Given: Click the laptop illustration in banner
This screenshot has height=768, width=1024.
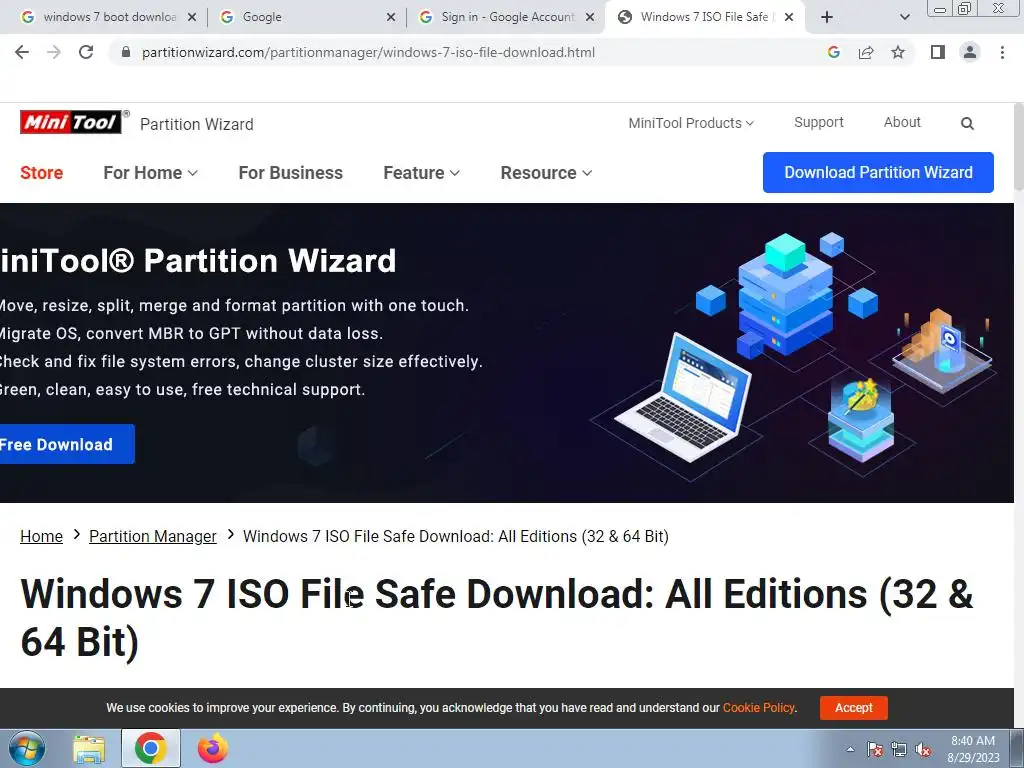Looking at the screenshot, I should click(x=682, y=397).
